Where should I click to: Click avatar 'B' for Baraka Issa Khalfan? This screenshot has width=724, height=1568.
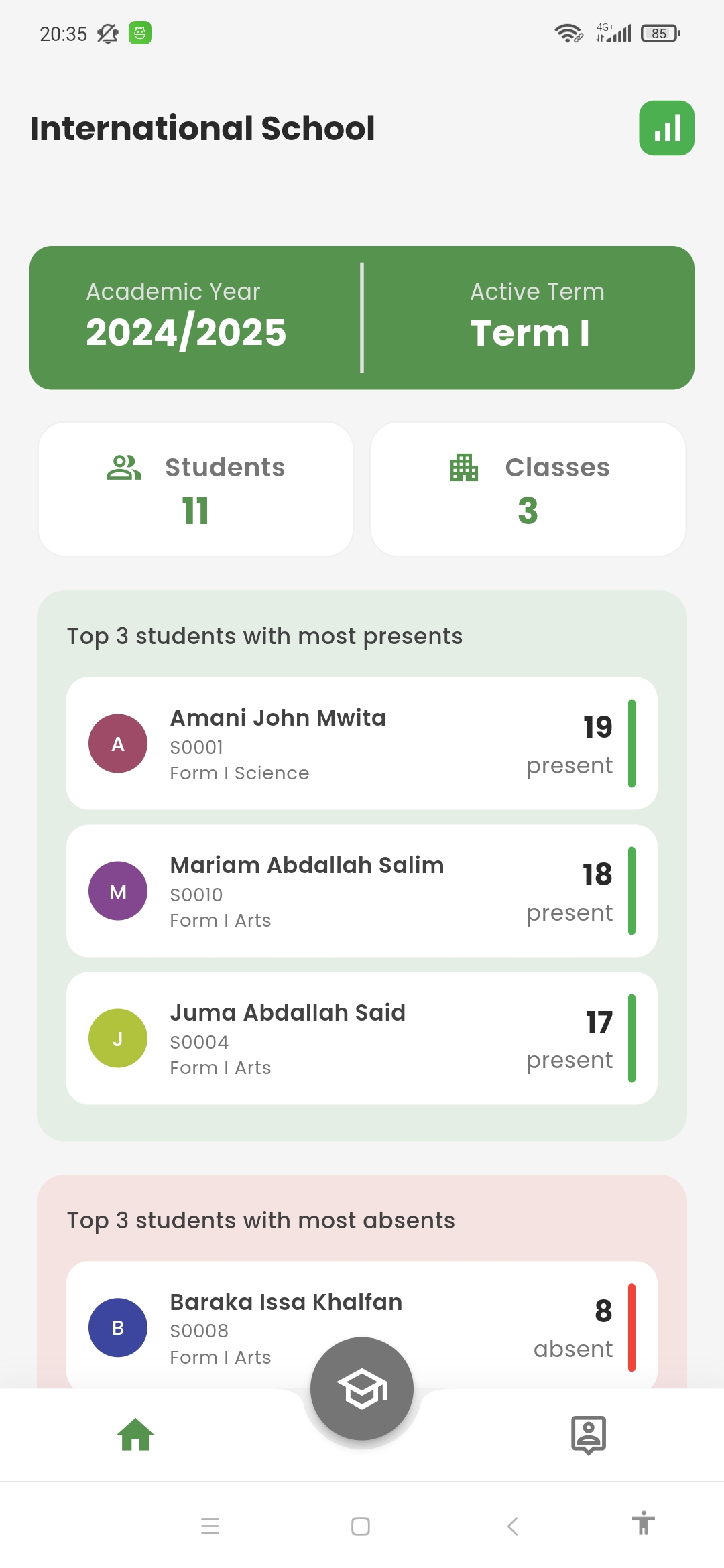[x=118, y=1327]
